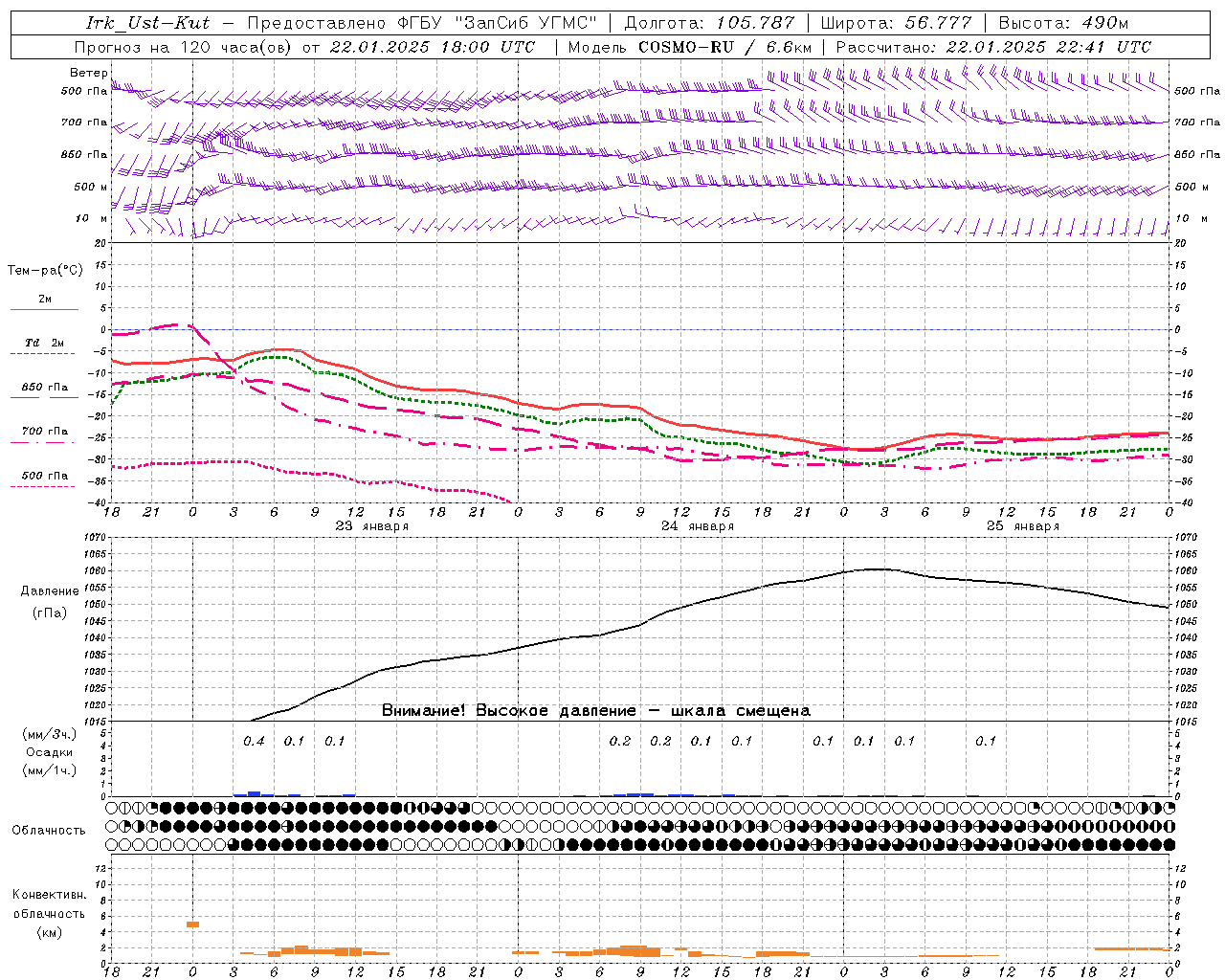Select the 10 м wind level label on the left
The height and width of the screenshot is (980, 1225).
pos(91,219)
